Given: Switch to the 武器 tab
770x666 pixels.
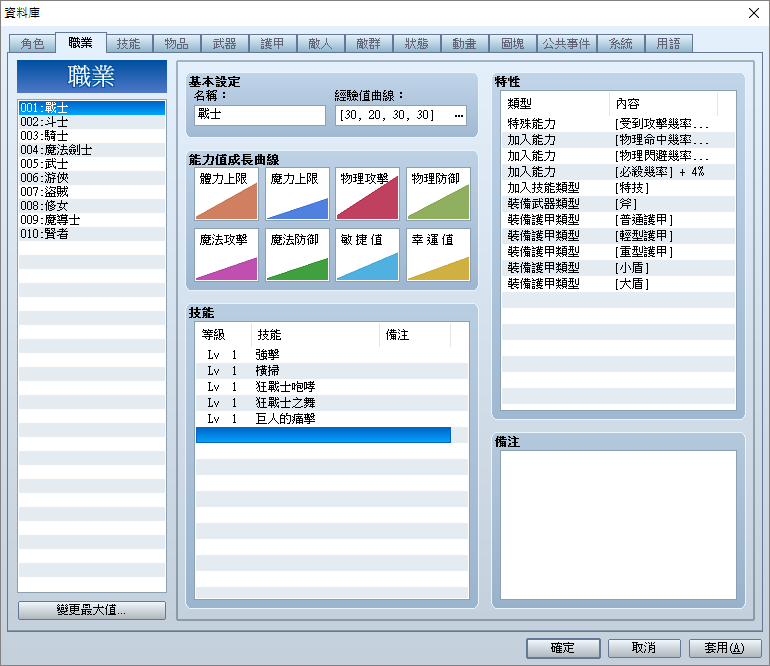Looking at the screenshot, I should pos(225,44).
